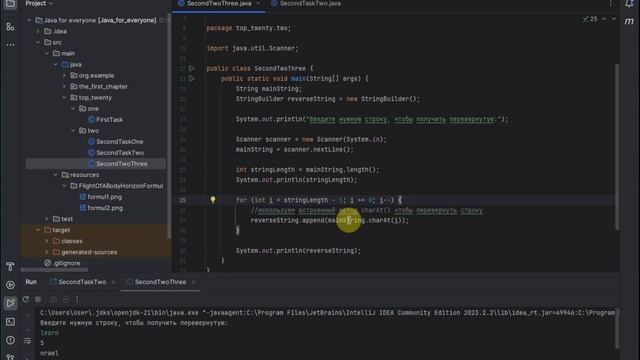Image resolution: width=640 pixels, height=360 pixels.
Task: Expand the generated-sources folder
Action: pyautogui.click(x=47, y=252)
